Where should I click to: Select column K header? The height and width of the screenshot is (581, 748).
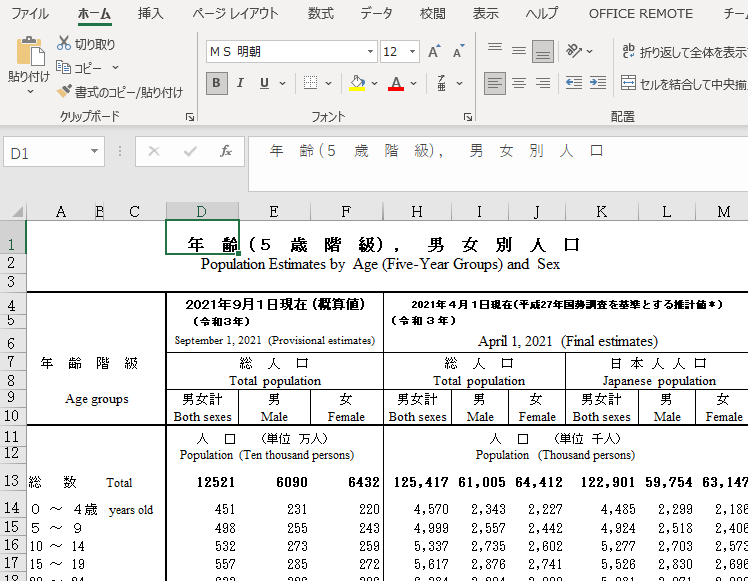click(602, 211)
